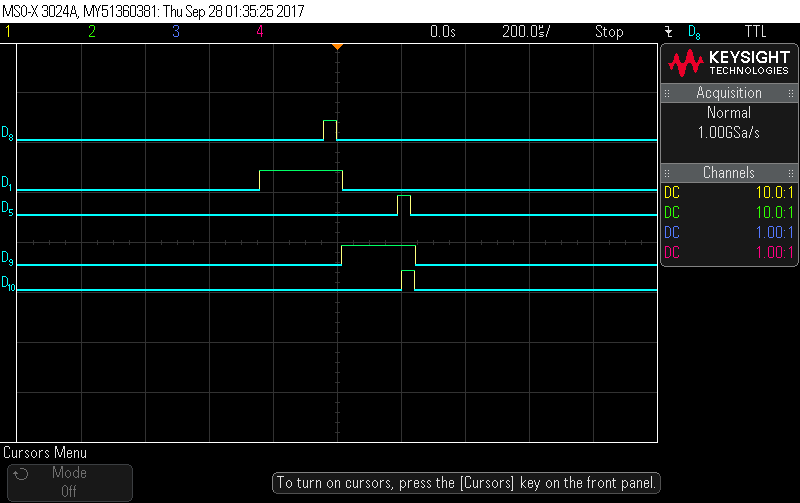Screen dimensions: 800x503
Task: Click the orange trigger time marker
Action: (x=337, y=47)
